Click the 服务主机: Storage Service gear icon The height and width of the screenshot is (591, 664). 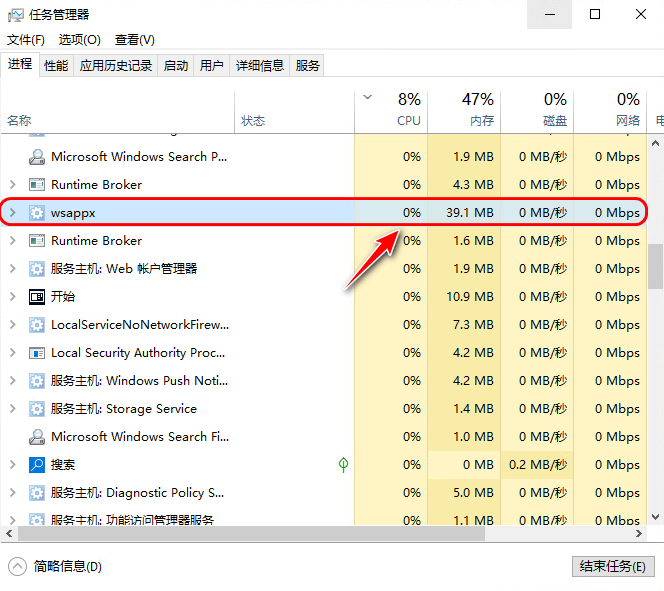click(37, 409)
